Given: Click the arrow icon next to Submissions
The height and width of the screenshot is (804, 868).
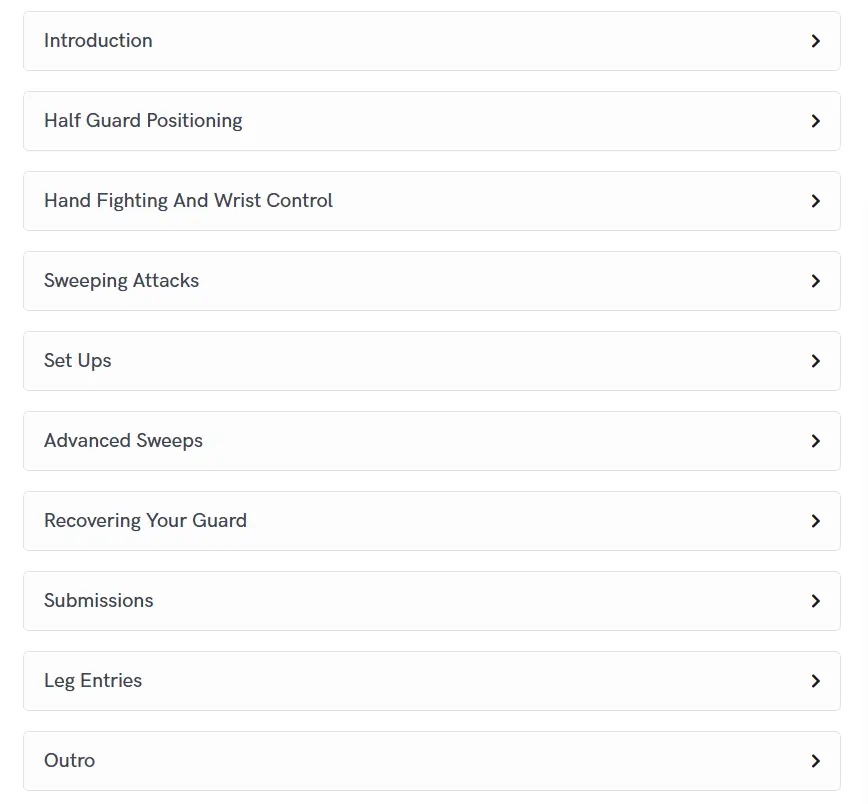Looking at the screenshot, I should [816, 601].
